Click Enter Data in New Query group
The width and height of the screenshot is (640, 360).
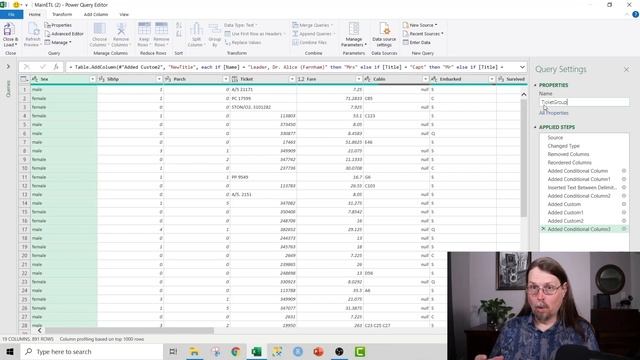click(x=416, y=42)
